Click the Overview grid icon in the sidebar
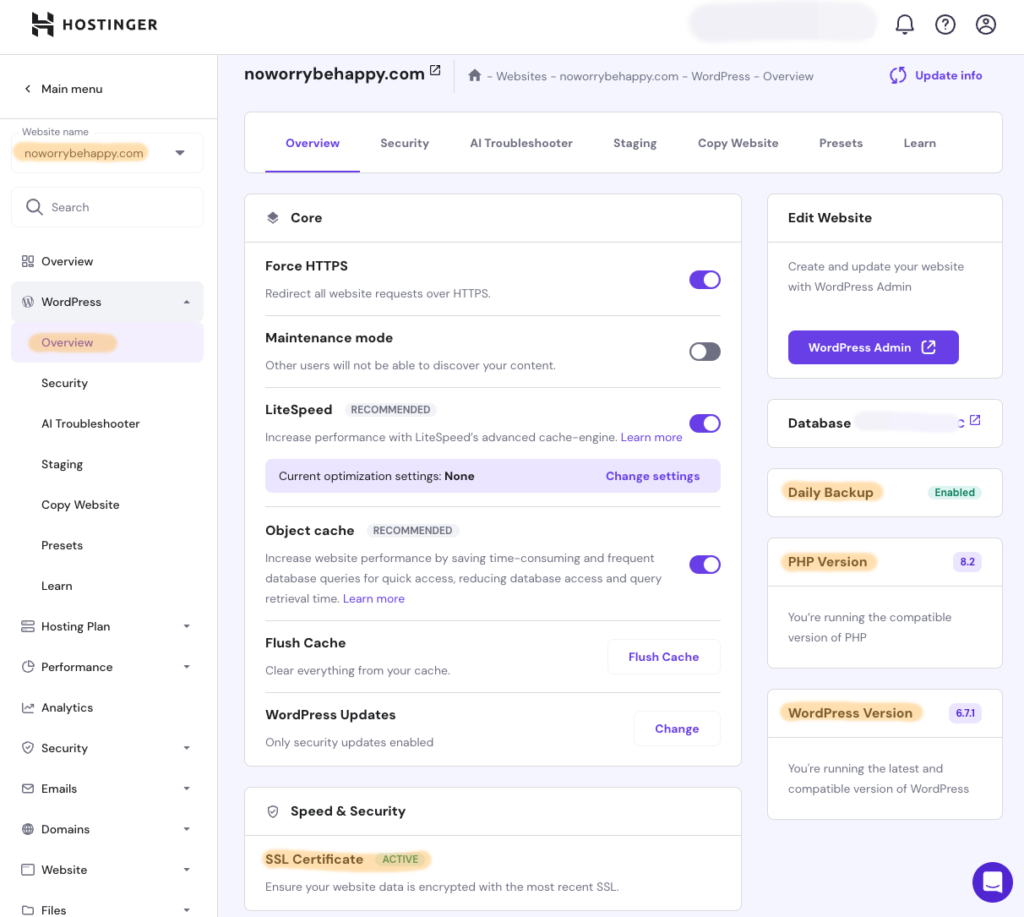 tap(27, 261)
